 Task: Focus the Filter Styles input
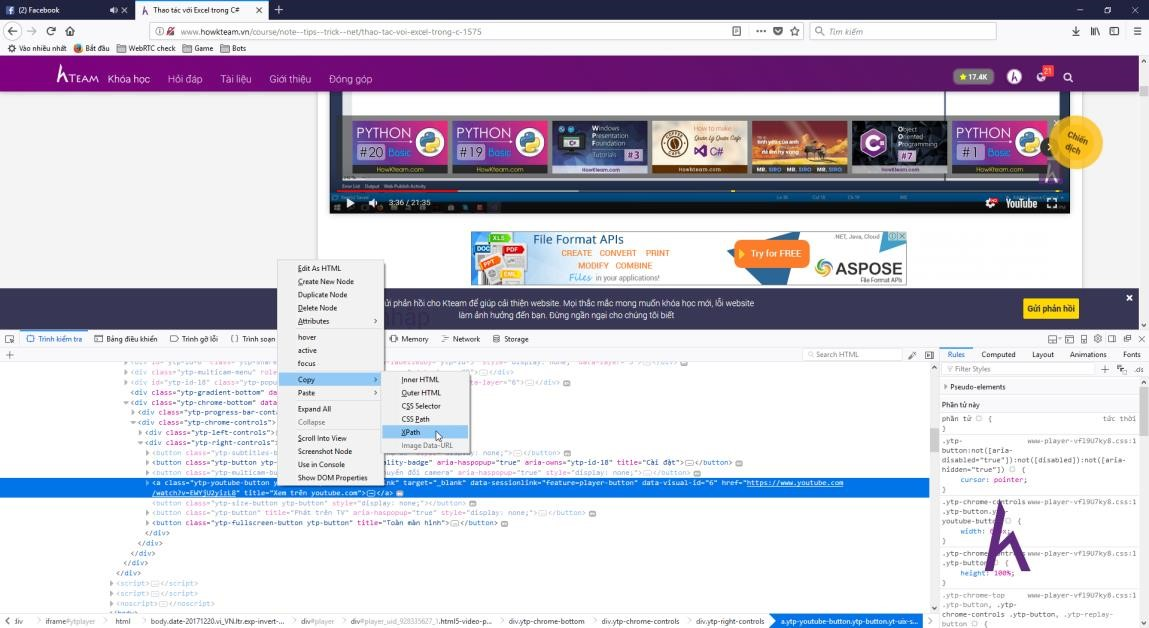pos(1021,369)
